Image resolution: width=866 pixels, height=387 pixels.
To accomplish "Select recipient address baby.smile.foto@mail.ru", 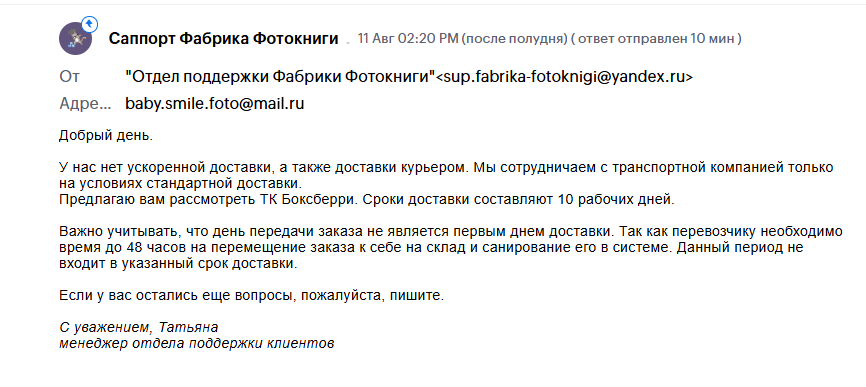I will click(x=215, y=104).
